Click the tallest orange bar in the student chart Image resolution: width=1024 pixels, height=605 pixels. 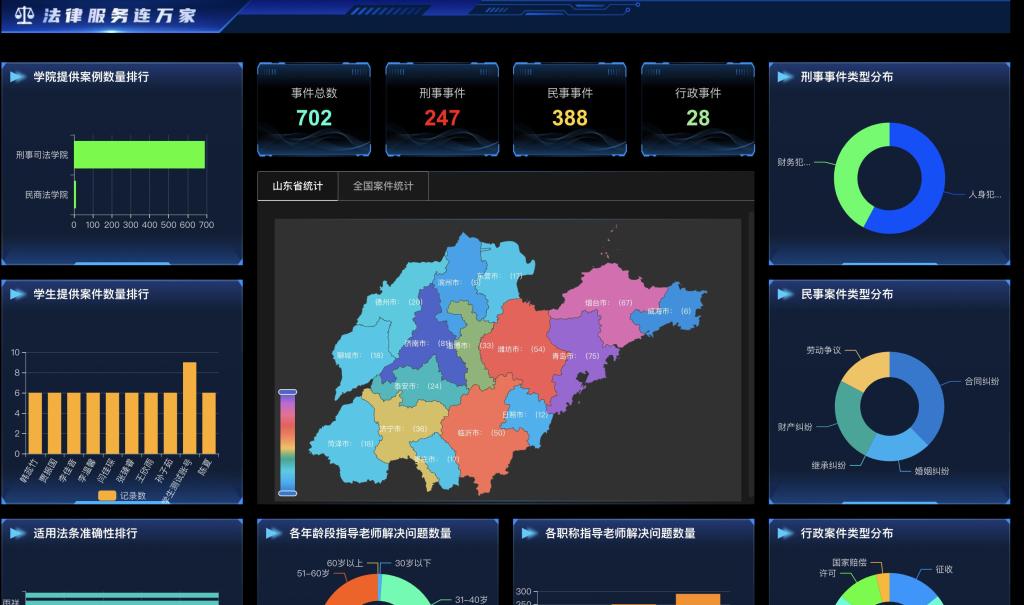(x=189, y=408)
